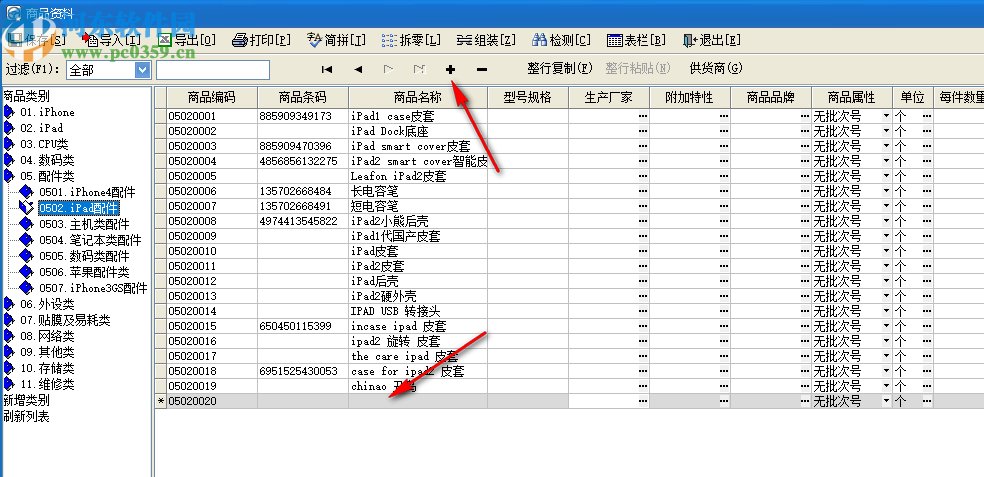Open 商品属性 dropdown in row 05020015
The image size is (984, 477).
pyautogui.click(x=887, y=326)
